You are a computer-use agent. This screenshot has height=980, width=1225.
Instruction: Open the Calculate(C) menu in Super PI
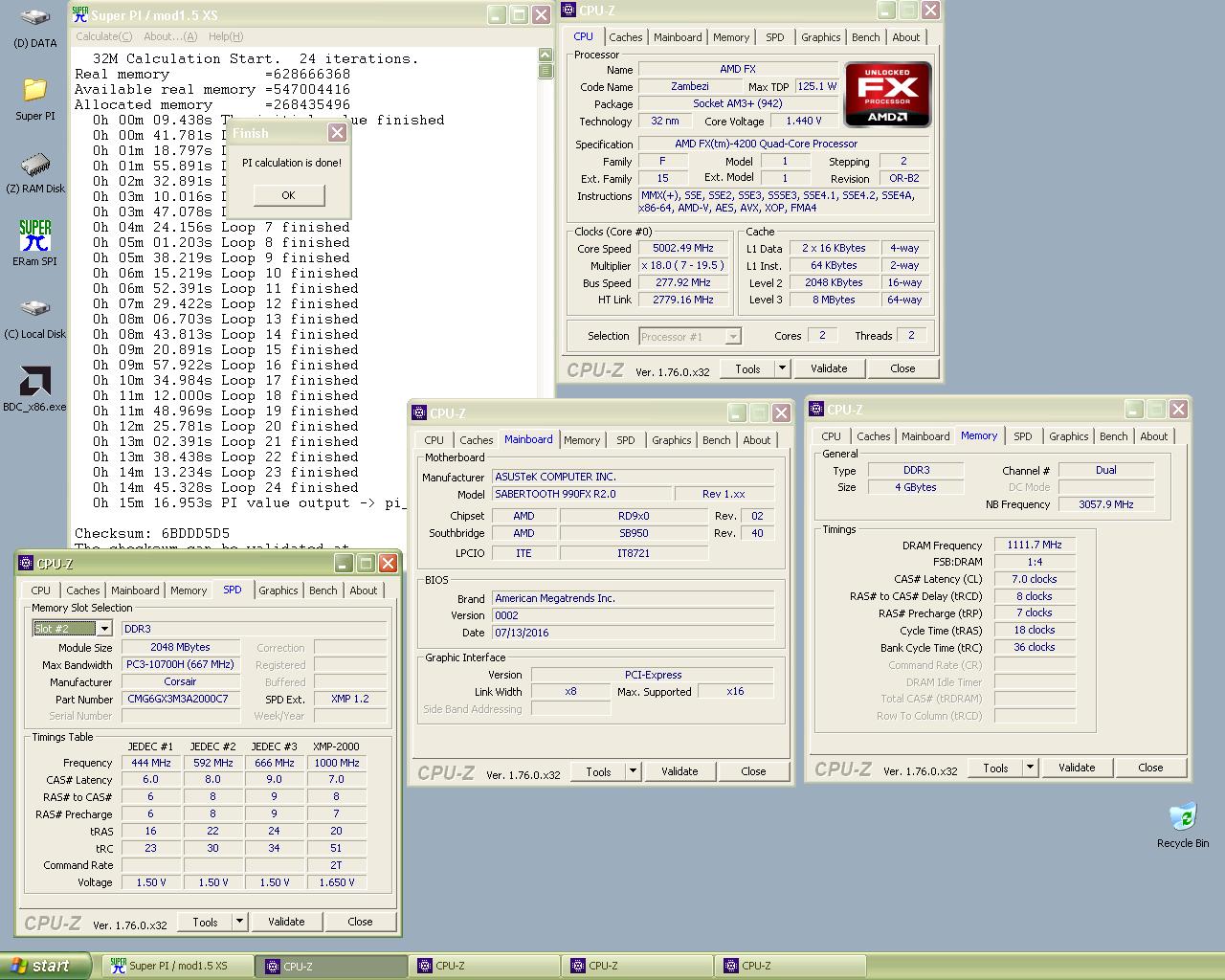[104, 36]
